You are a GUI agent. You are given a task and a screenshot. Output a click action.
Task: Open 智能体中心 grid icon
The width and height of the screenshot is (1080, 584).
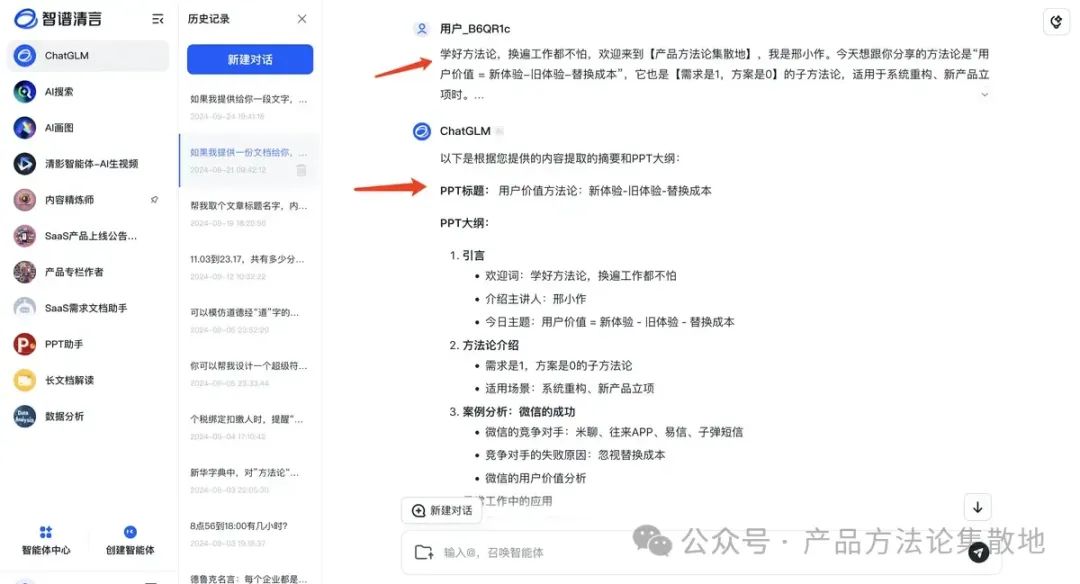(x=46, y=532)
